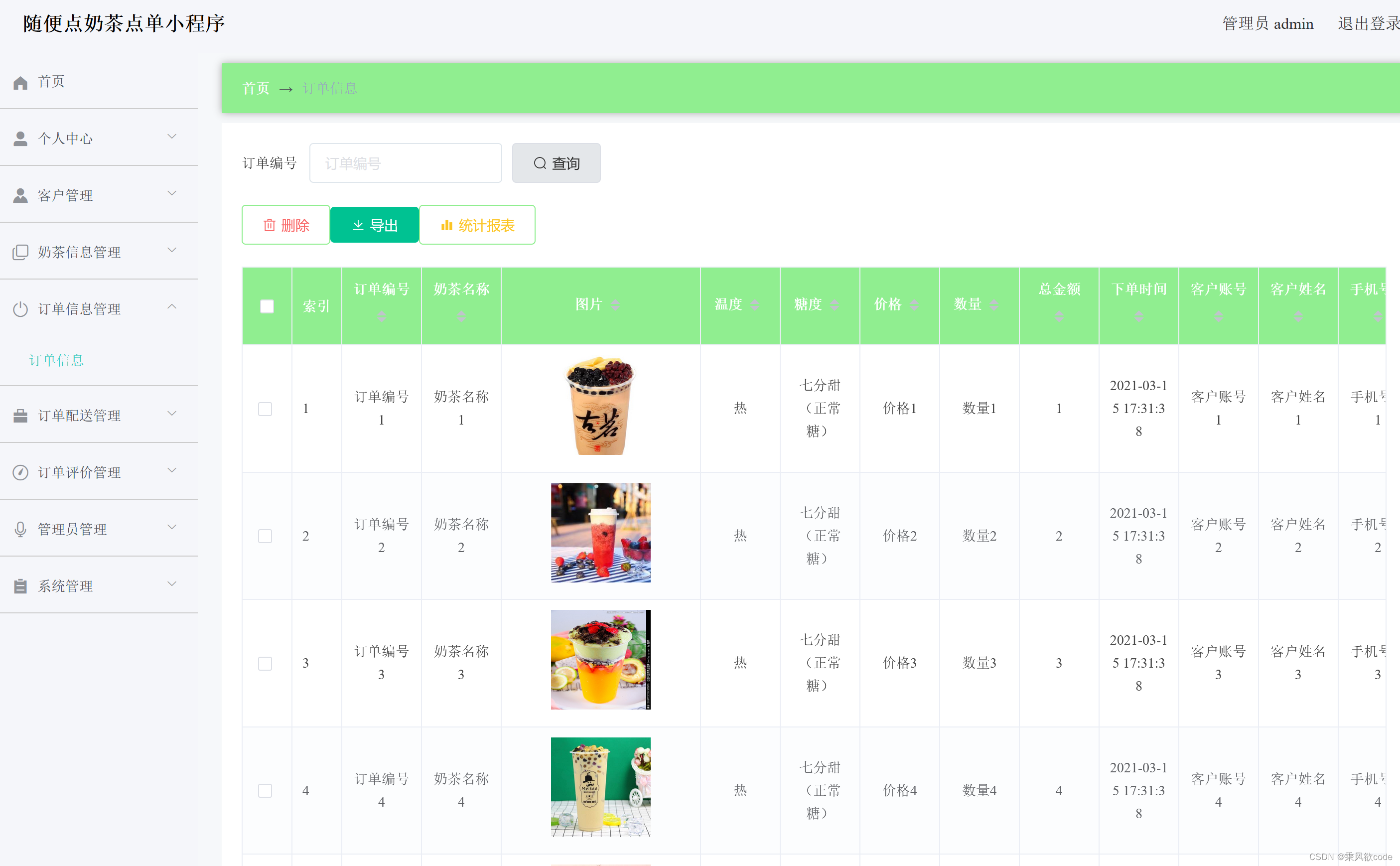The image size is (1400, 866).
Task: Sort the table by the 价格 column arrows
Action: point(914,305)
